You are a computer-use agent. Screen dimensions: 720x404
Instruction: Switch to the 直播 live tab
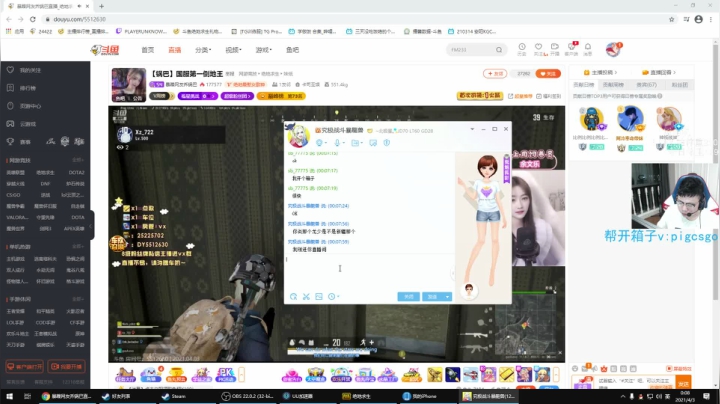pyautogui.click(x=174, y=50)
